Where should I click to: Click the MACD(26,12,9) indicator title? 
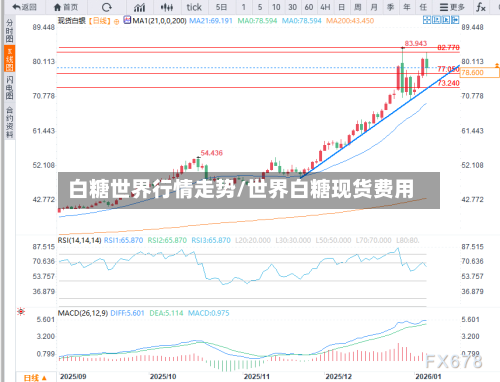(x=83, y=313)
